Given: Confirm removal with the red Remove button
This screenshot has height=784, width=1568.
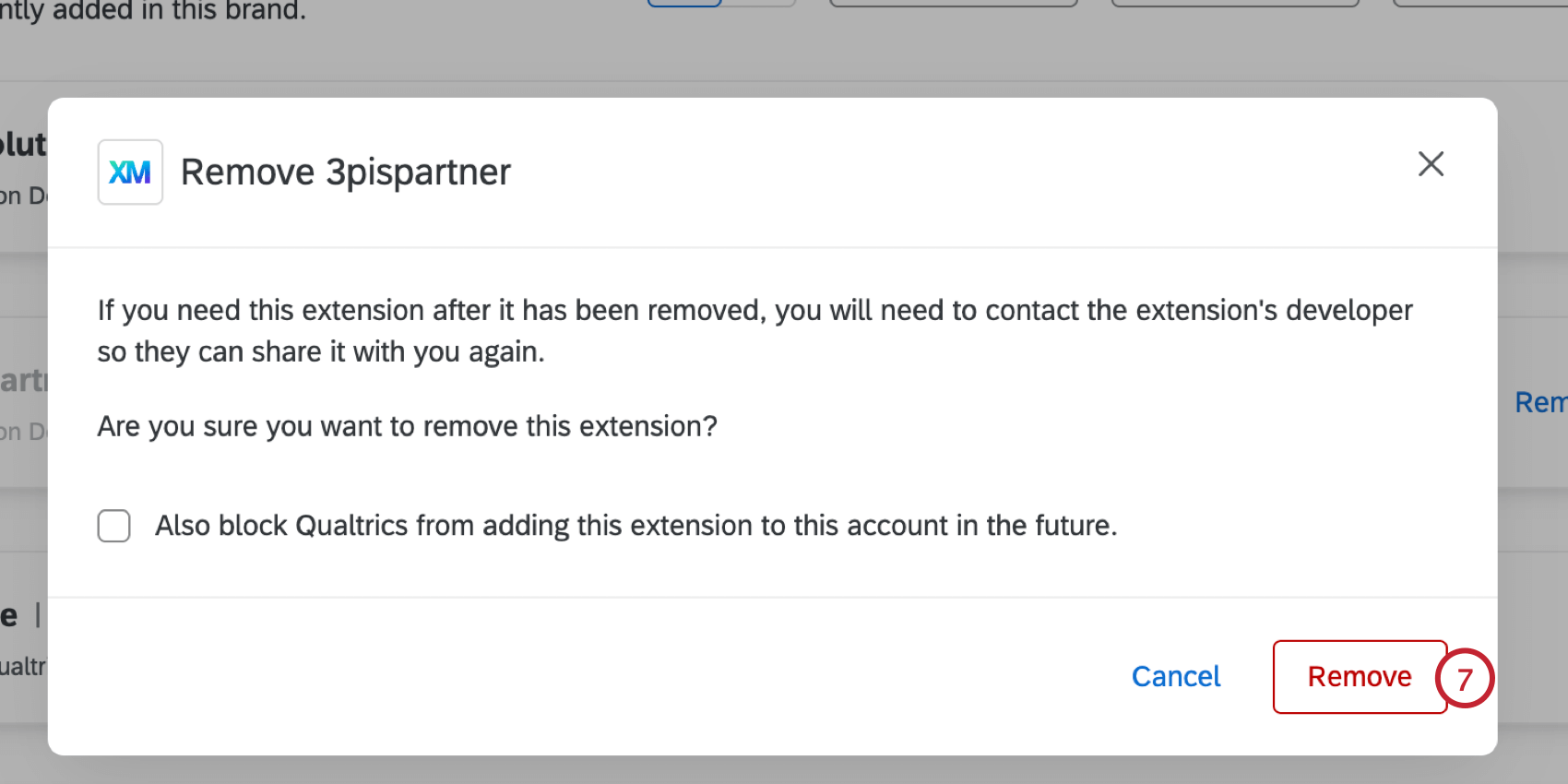Looking at the screenshot, I should (1359, 677).
